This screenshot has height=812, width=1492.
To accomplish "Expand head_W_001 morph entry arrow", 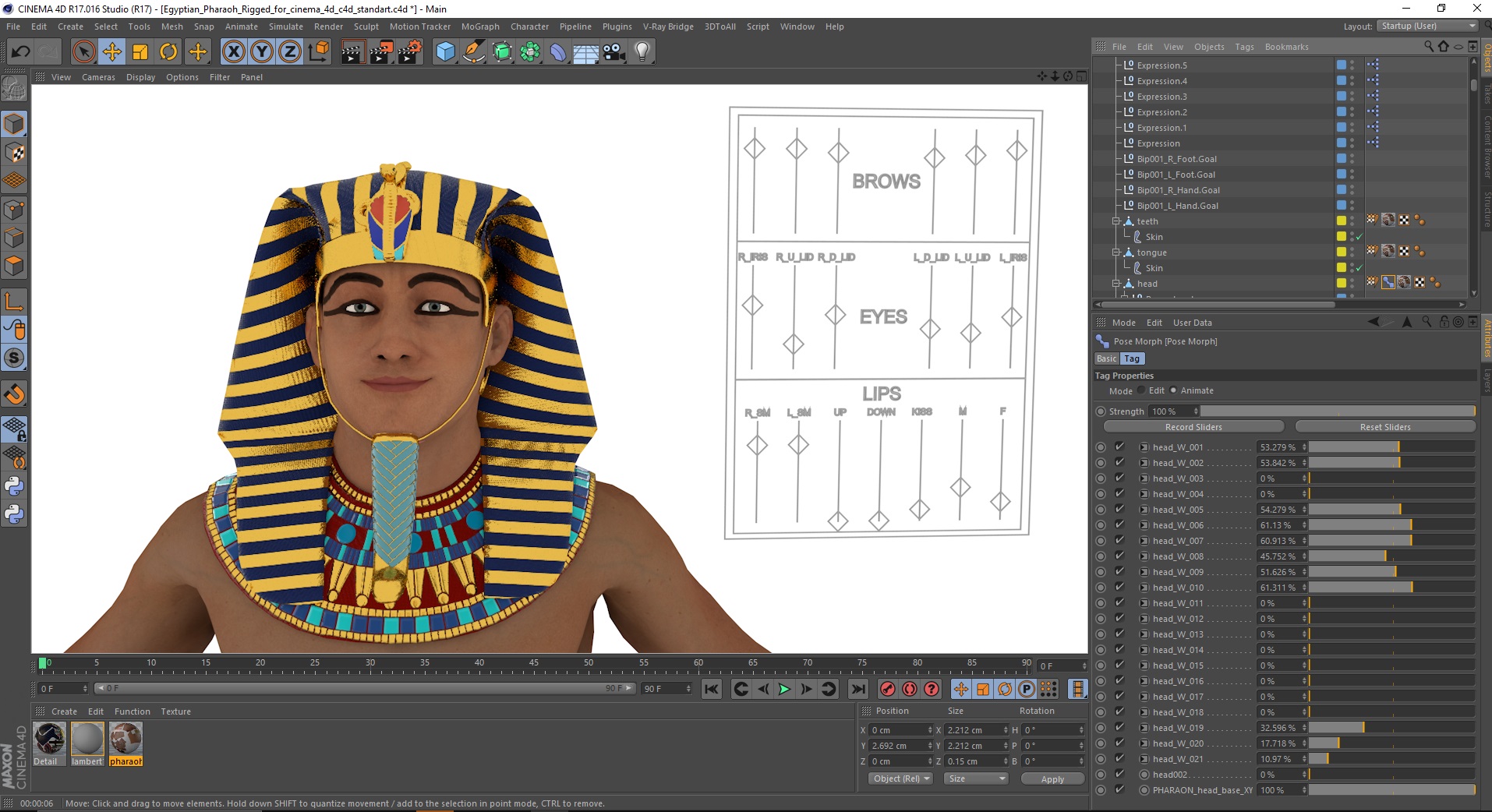I will pyautogui.click(x=1144, y=447).
